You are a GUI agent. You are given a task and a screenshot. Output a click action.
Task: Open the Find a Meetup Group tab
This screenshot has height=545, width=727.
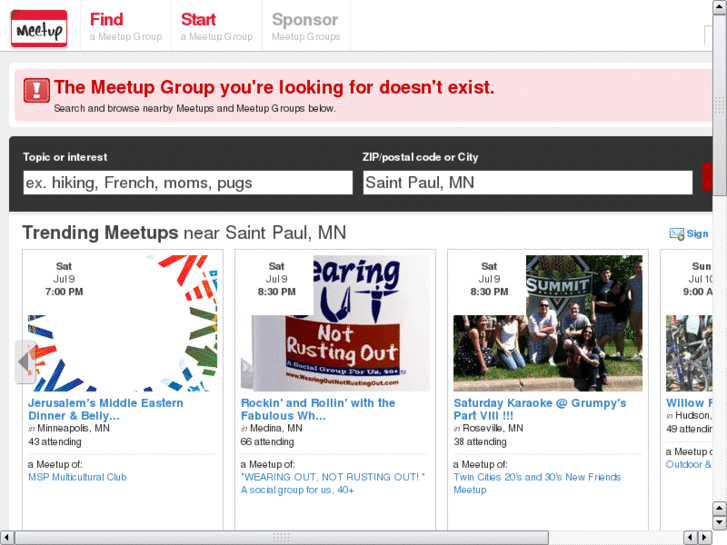coord(125,27)
